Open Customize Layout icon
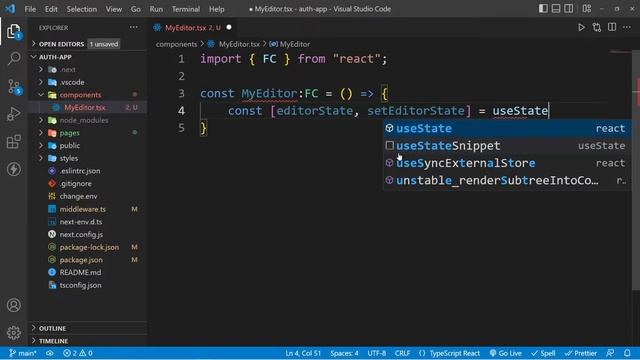The height and width of the screenshot is (360, 640). pos(587,9)
